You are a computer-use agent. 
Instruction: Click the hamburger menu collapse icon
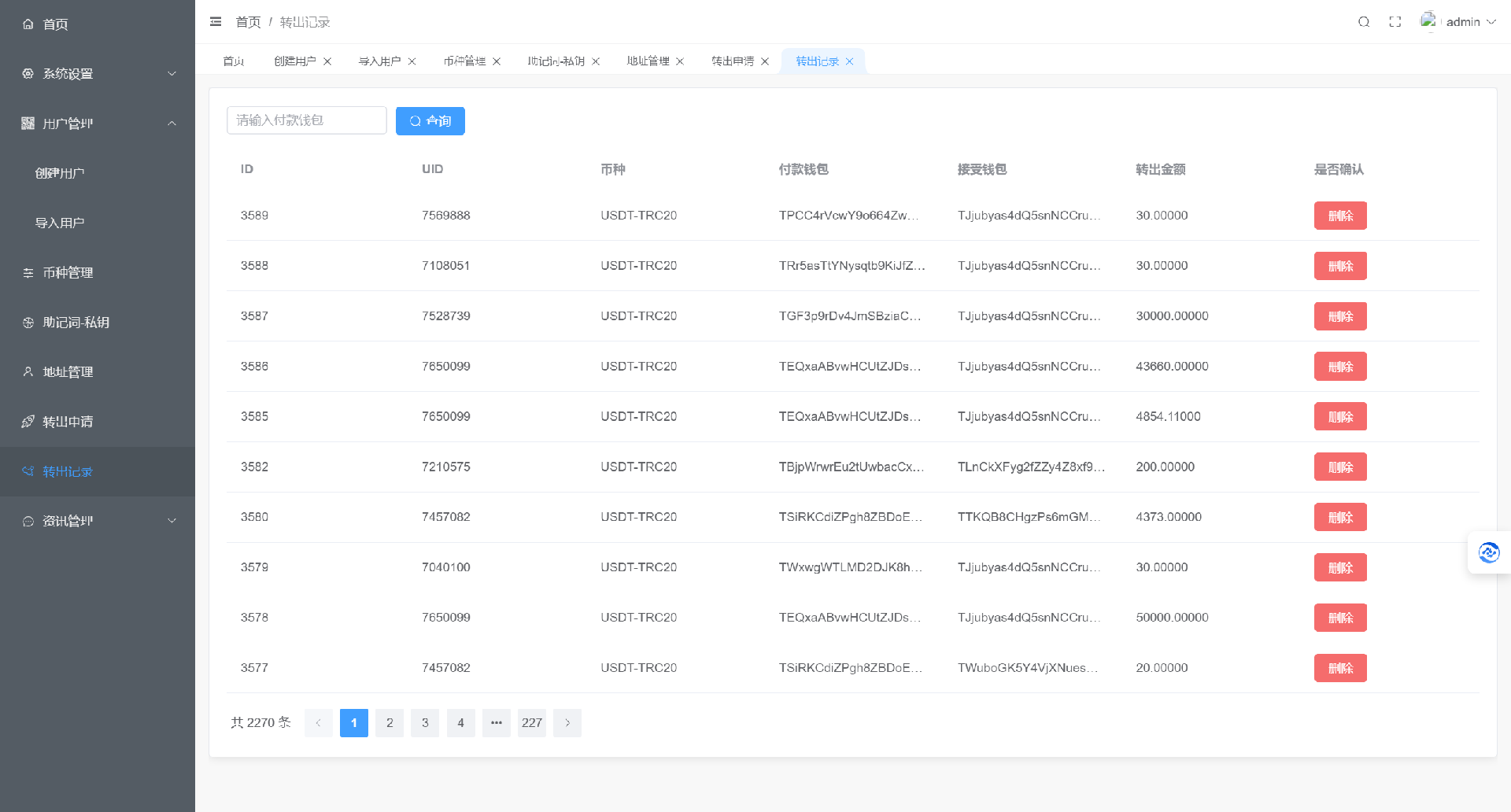coord(216,22)
